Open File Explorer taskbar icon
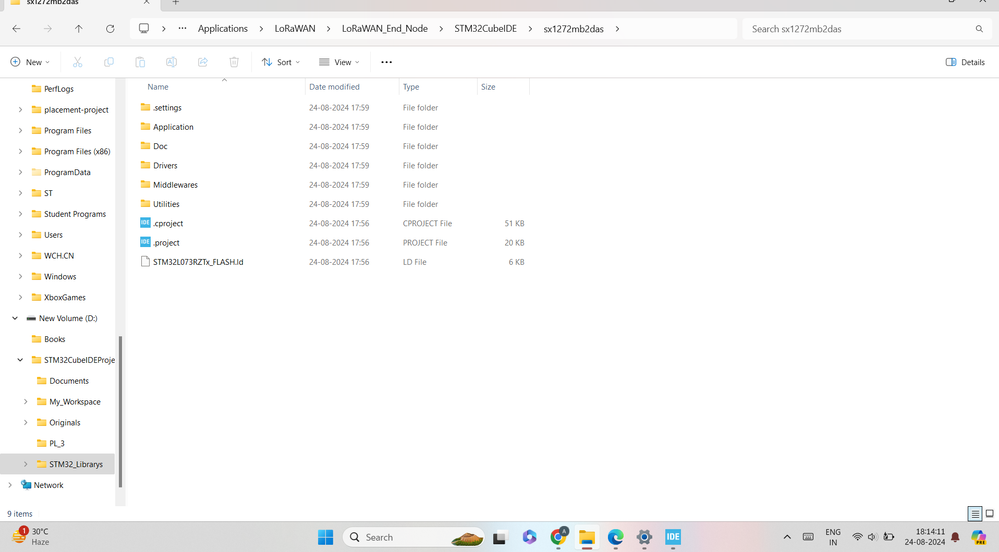Screen dimensions: 999x552 pos(586,537)
